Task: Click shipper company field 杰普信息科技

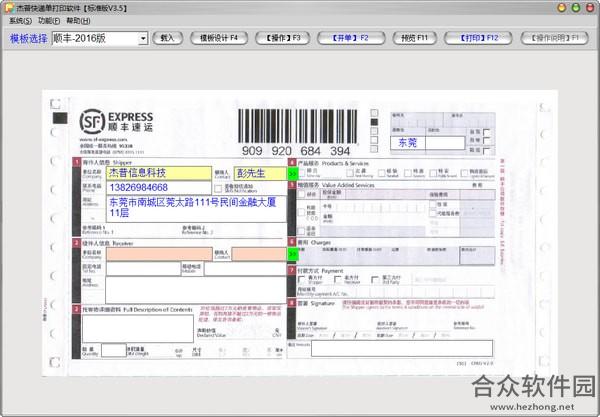Action: coord(159,173)
